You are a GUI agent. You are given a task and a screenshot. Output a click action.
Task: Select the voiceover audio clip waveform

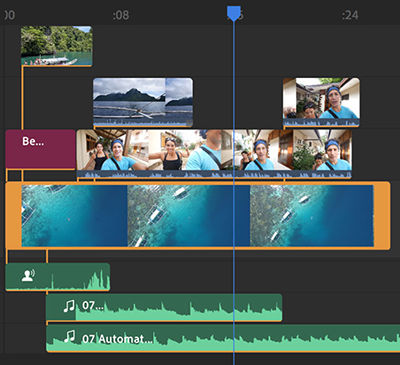[58, 277]
